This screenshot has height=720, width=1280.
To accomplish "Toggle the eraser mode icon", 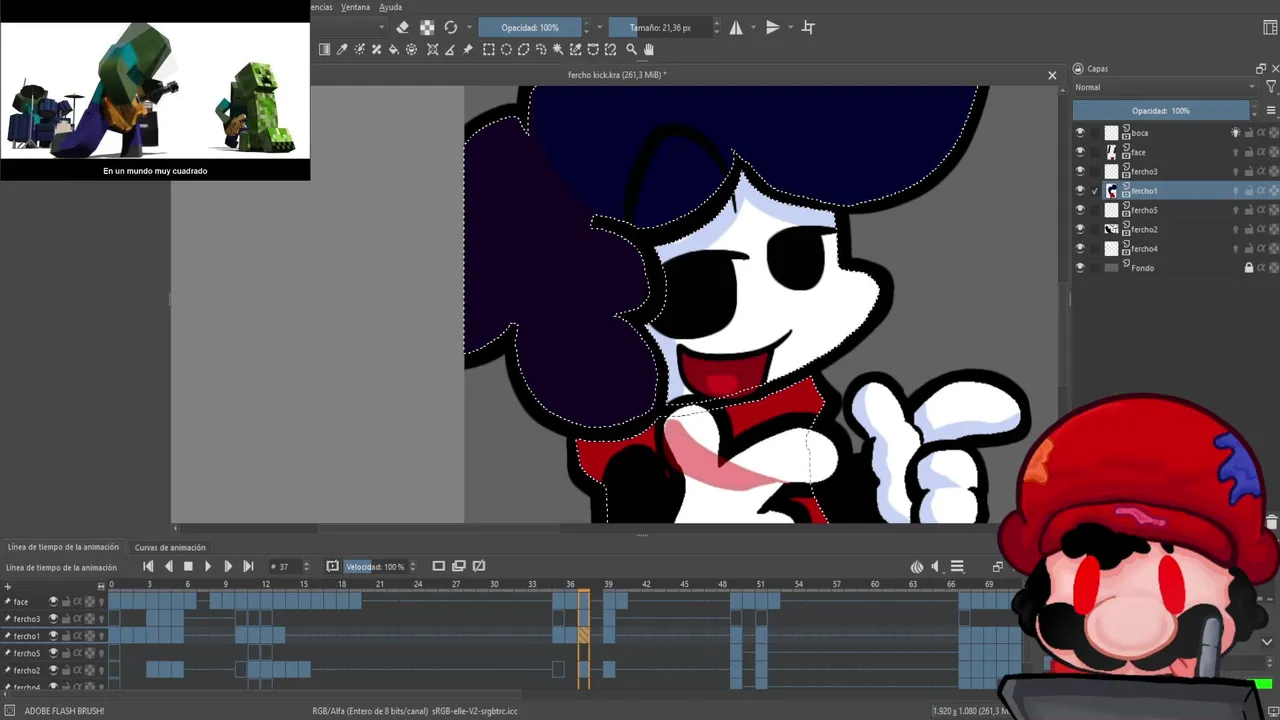I will [402, 28].
